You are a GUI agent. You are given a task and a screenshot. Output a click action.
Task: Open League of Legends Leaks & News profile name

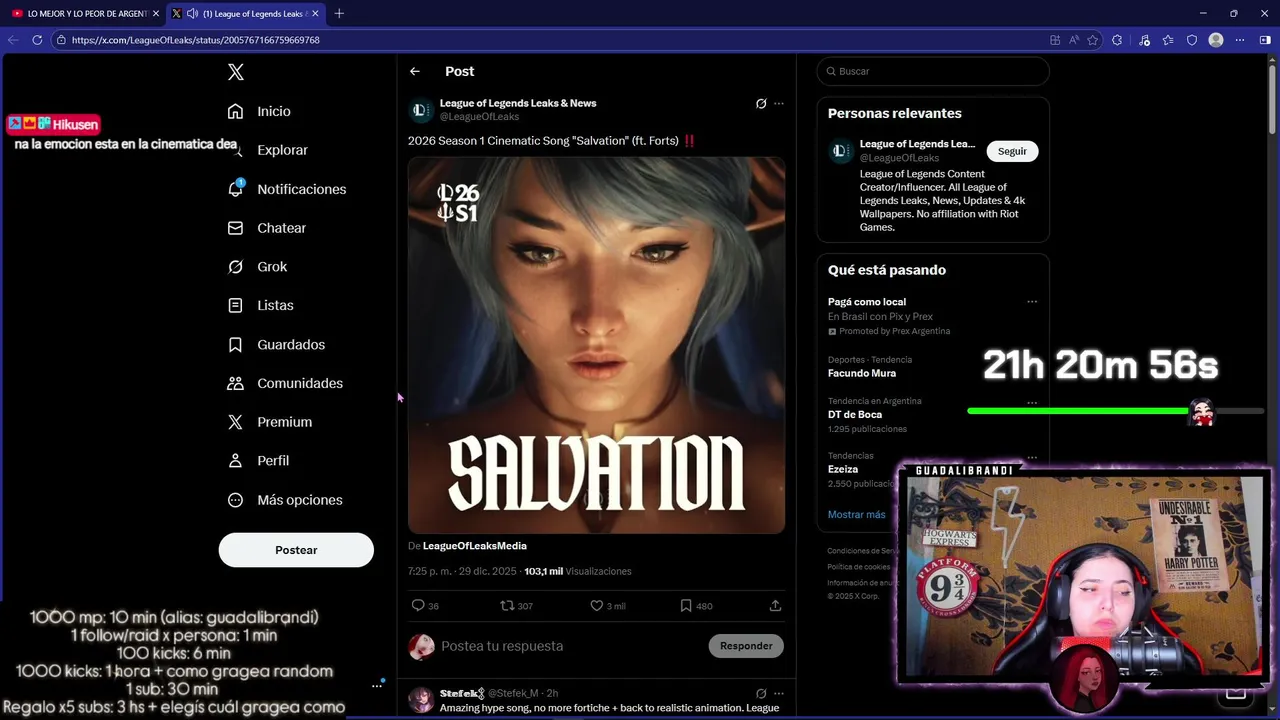[x=518, y=103]
